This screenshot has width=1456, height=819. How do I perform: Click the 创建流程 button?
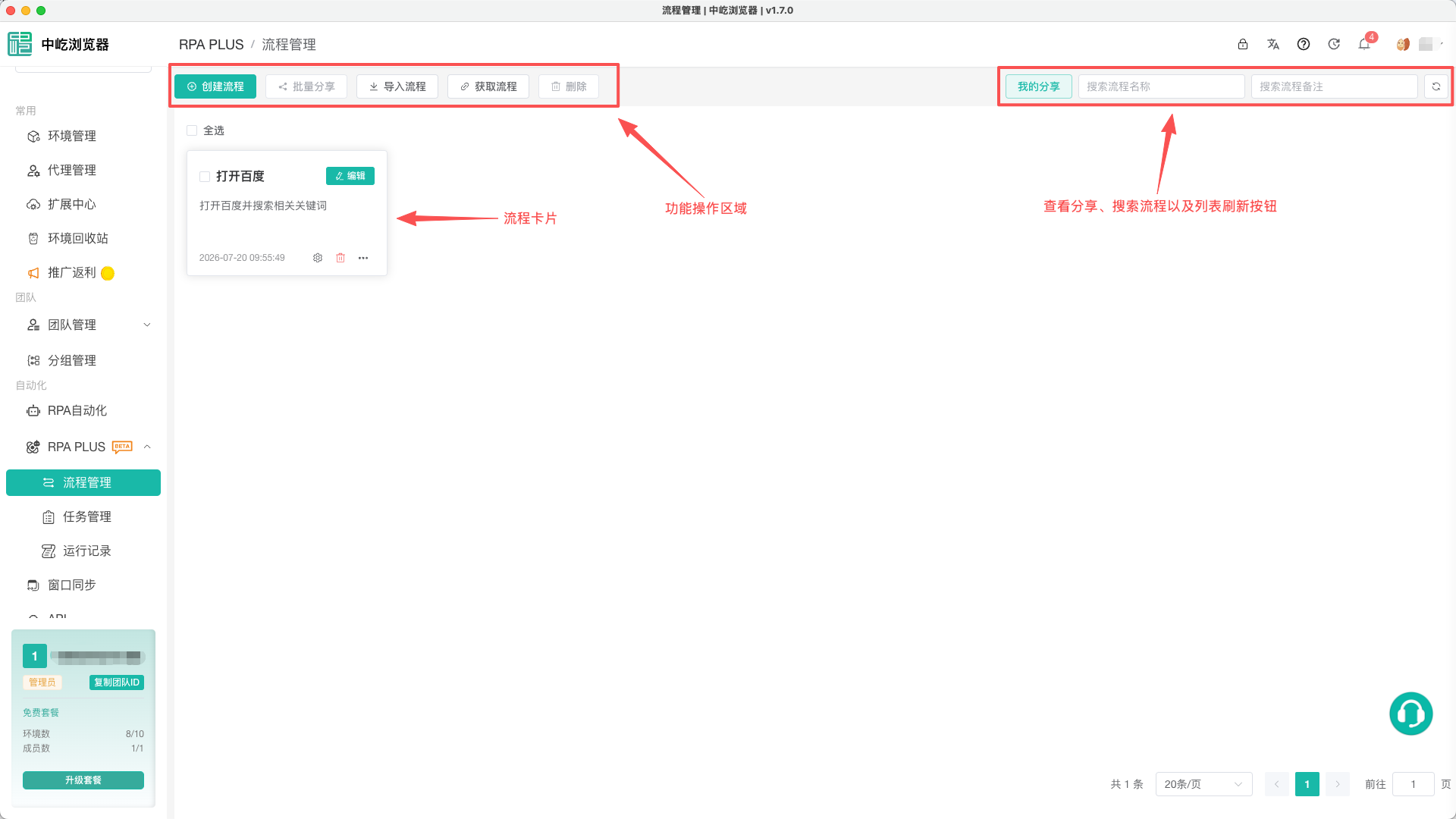215,86
